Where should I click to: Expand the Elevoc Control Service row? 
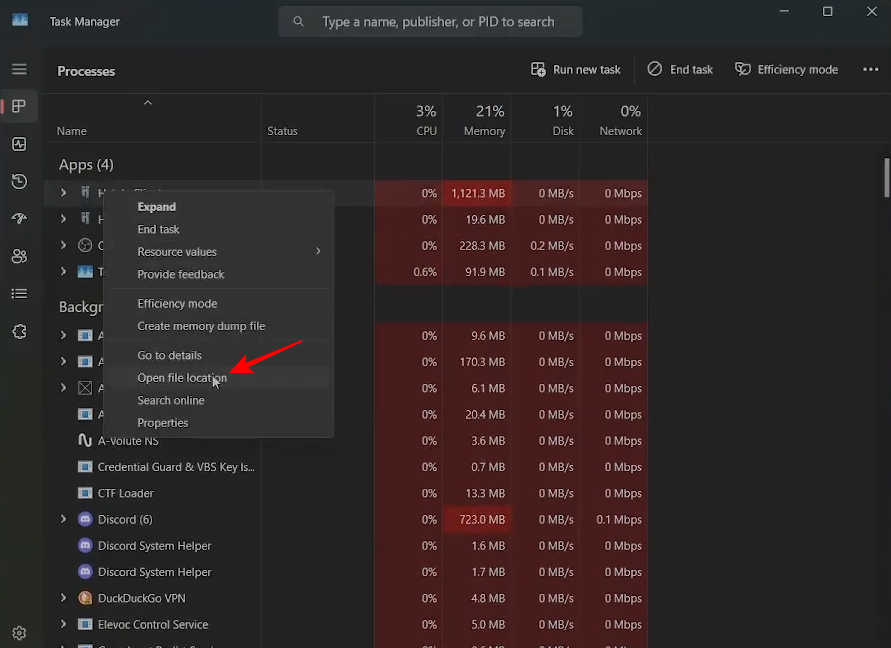point(63,624)
